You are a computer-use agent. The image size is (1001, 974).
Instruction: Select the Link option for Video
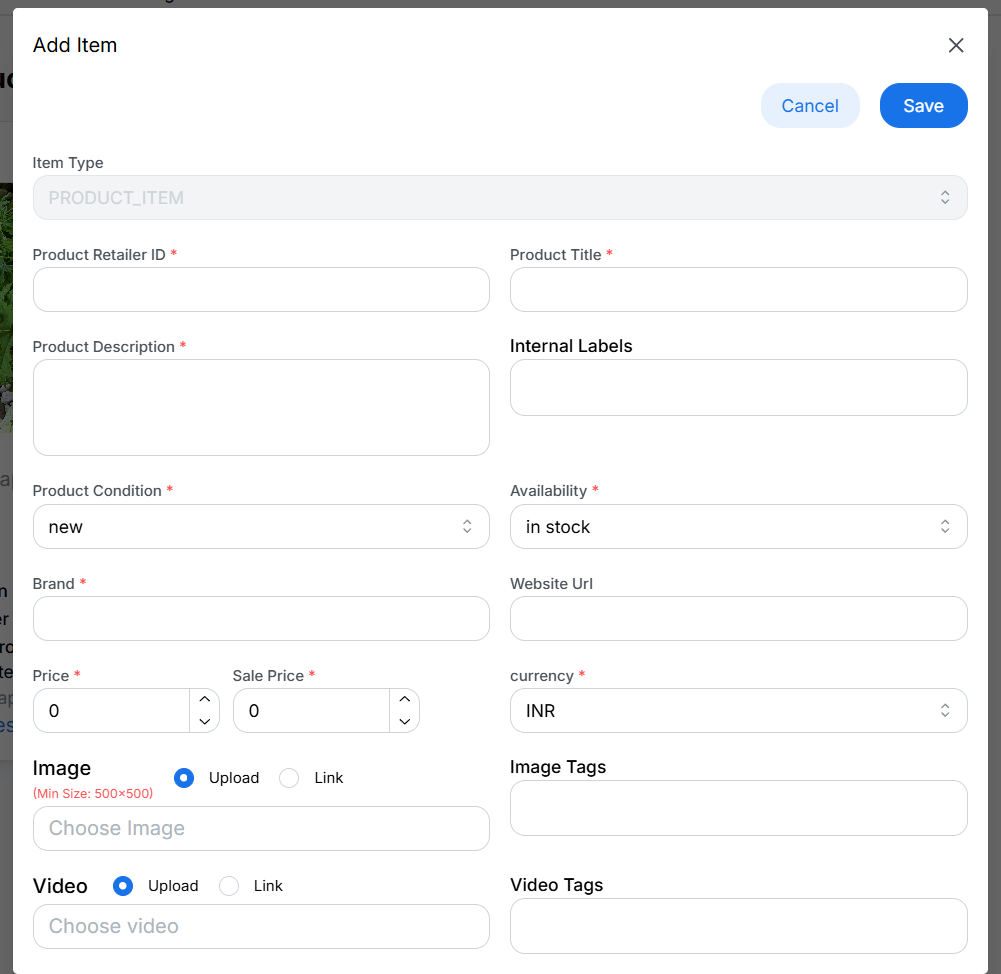(228, 885)
